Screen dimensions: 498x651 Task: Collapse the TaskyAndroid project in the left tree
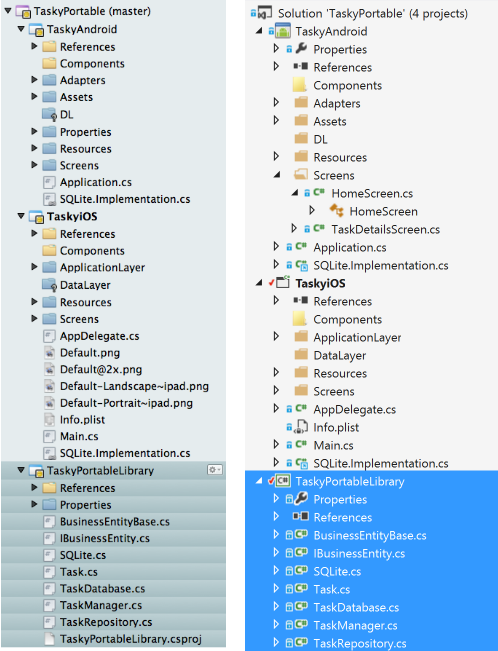[21, 29]
